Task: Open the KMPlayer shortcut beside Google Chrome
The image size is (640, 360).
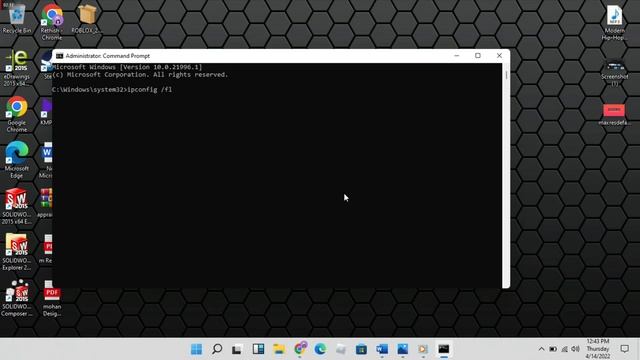Action: [x=46, y=112]
